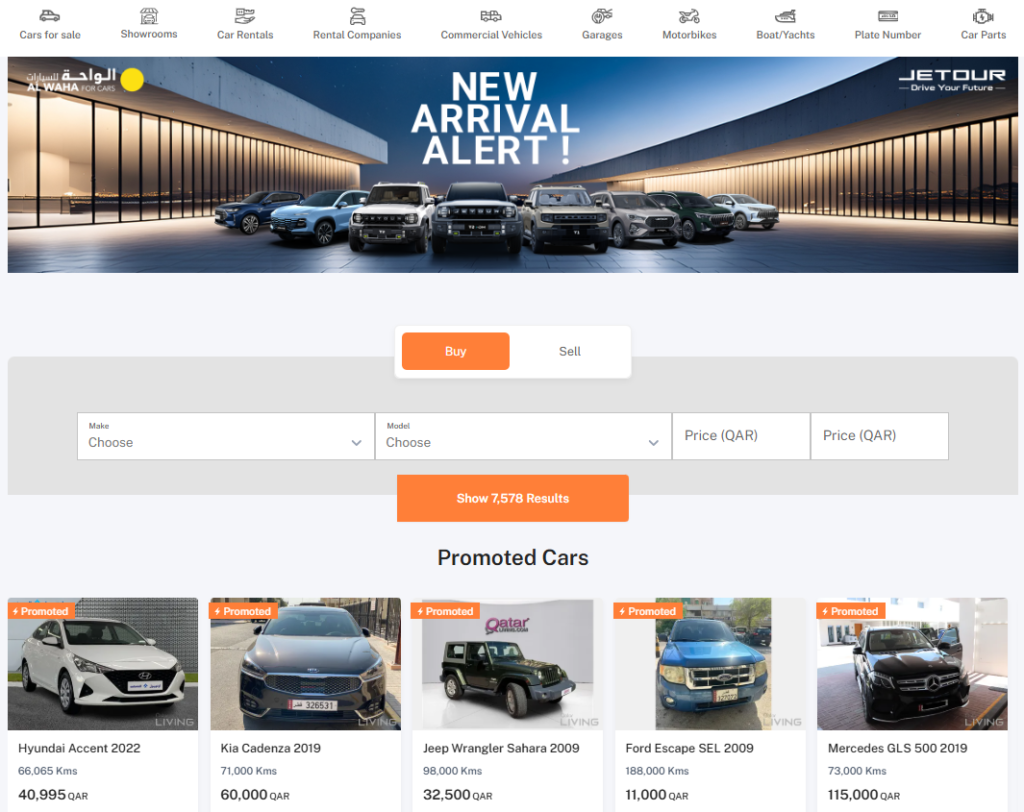Open the Model dropdown

[x=523, y=436]
